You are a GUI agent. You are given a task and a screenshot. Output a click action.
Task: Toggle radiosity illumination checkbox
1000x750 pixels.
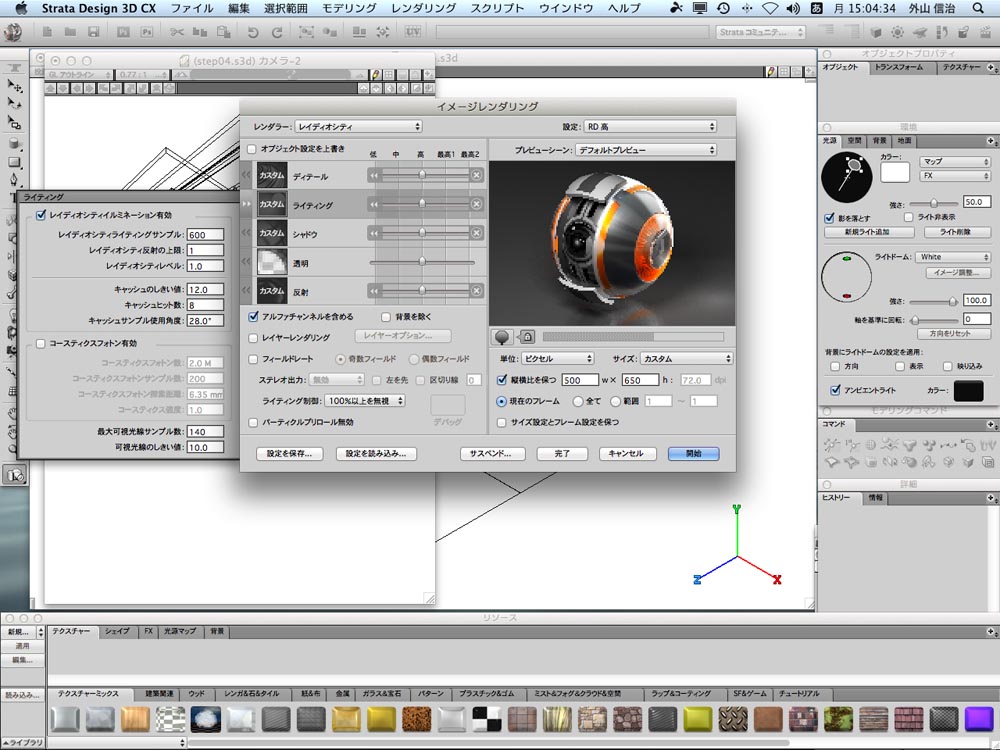[x=41, y=215]
